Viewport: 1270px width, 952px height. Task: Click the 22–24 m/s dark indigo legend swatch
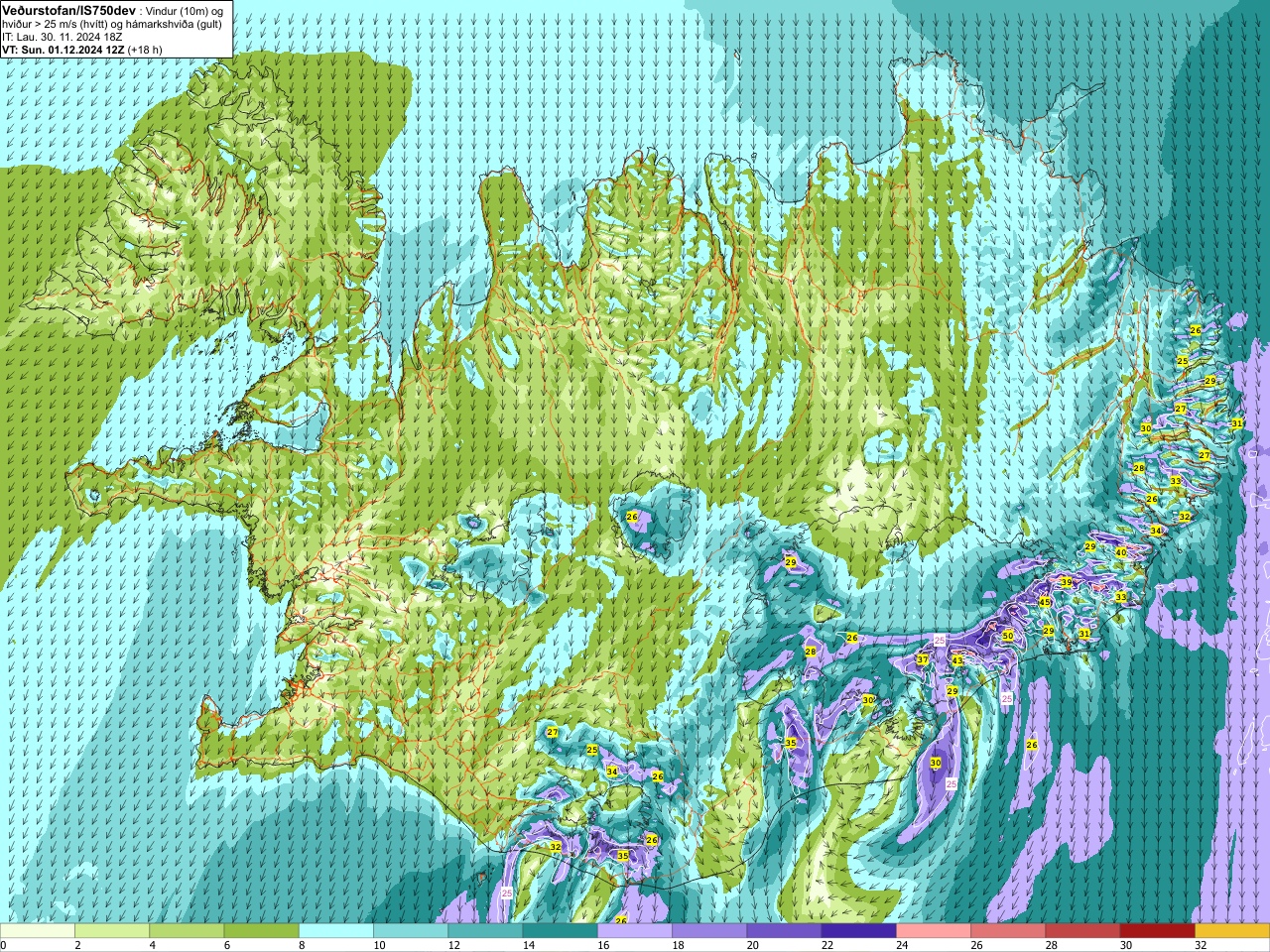pyautogui.click(x=859, y=931)
